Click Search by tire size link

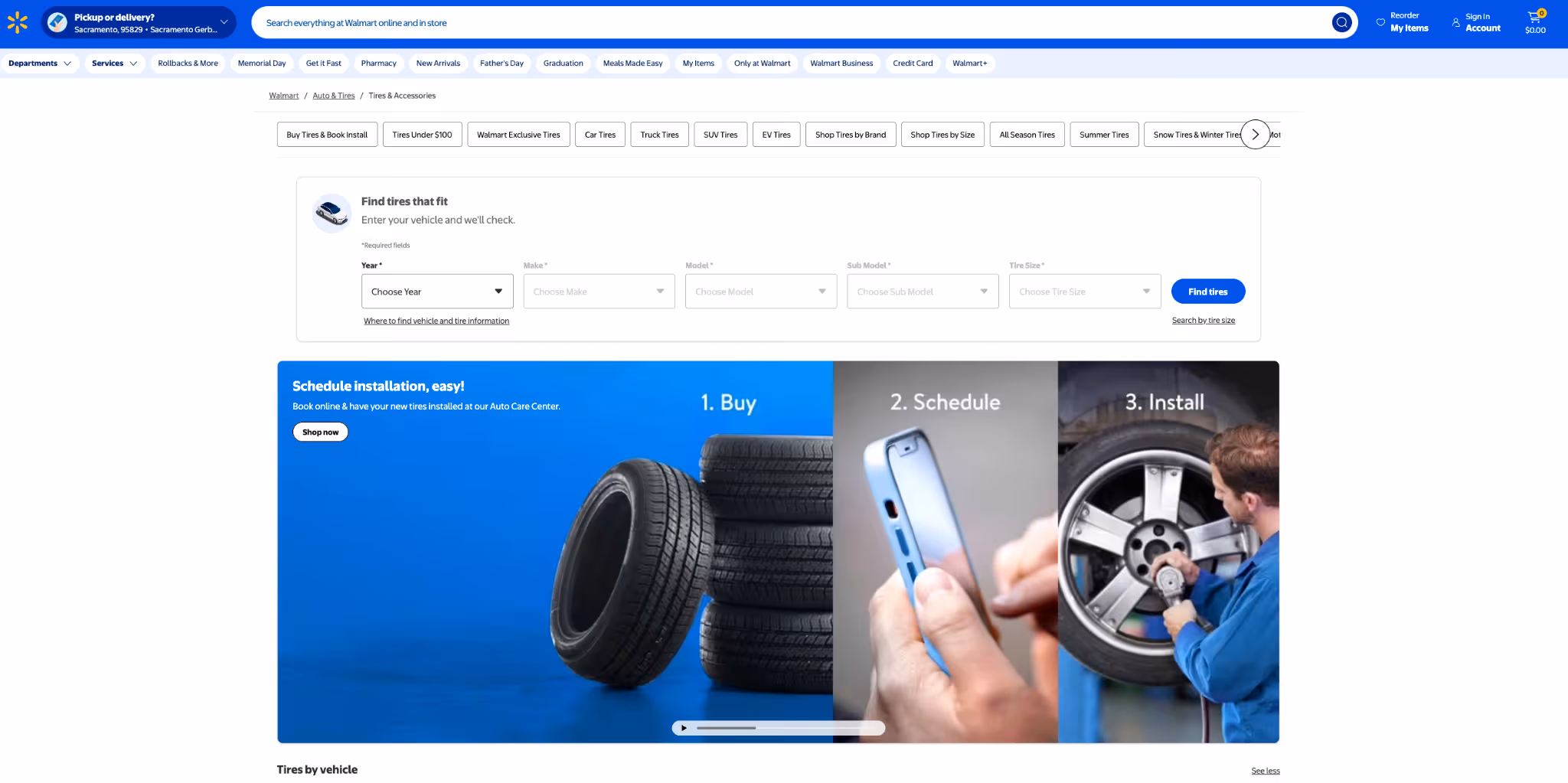coord(1204,321)
